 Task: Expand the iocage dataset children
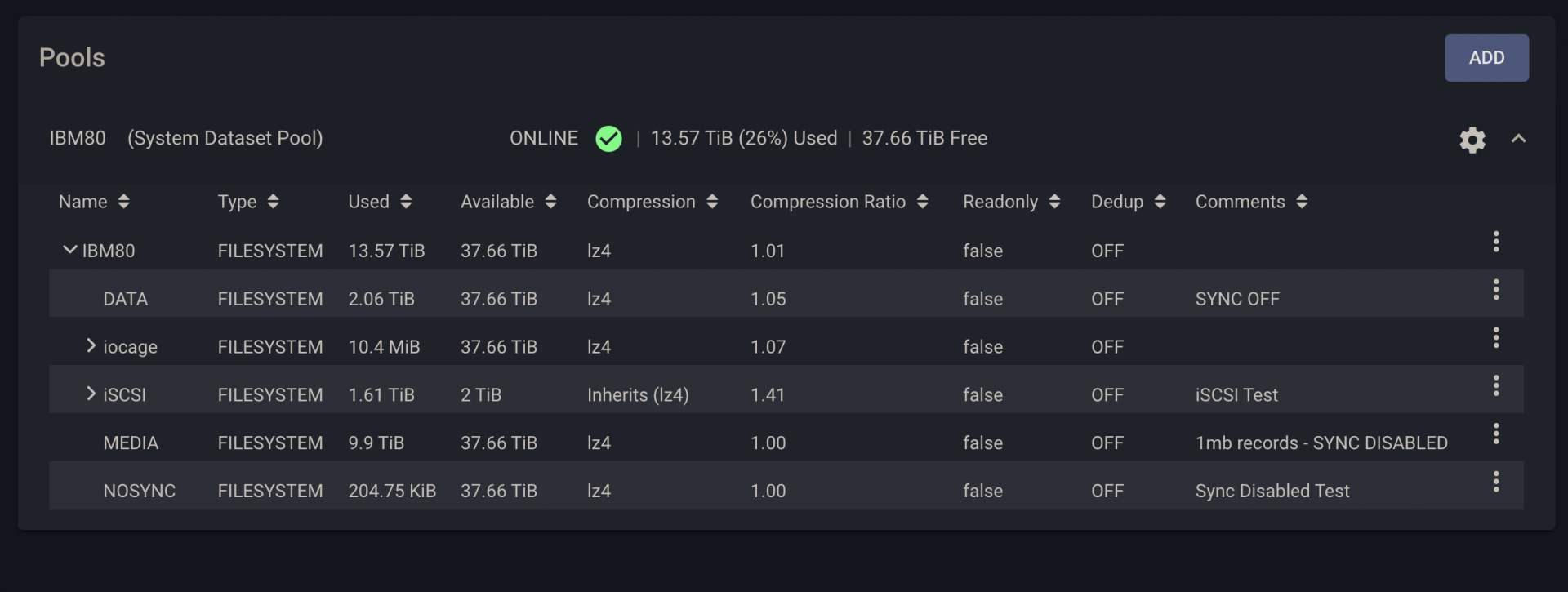91,346
